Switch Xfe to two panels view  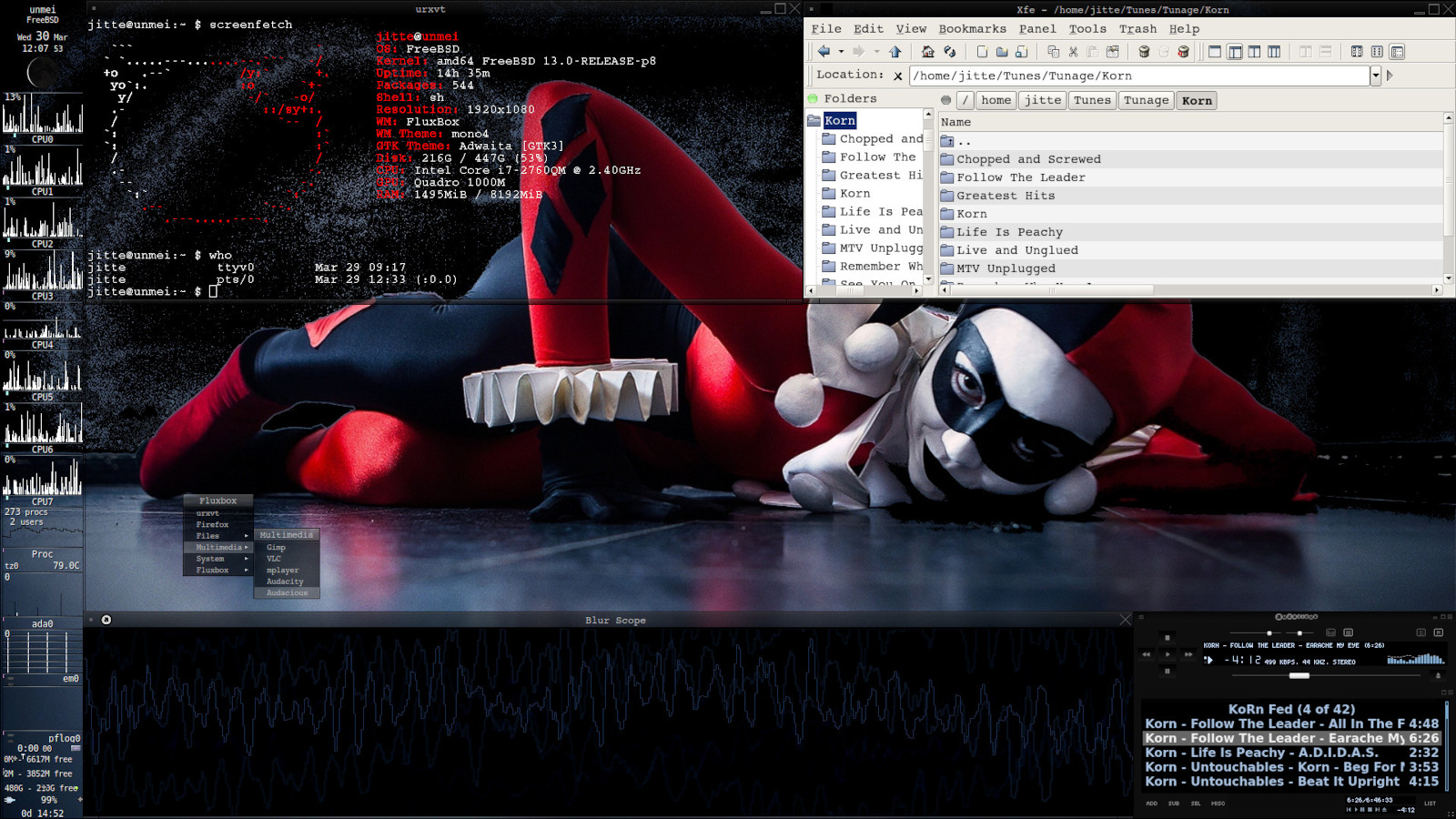pos(1254,52)
